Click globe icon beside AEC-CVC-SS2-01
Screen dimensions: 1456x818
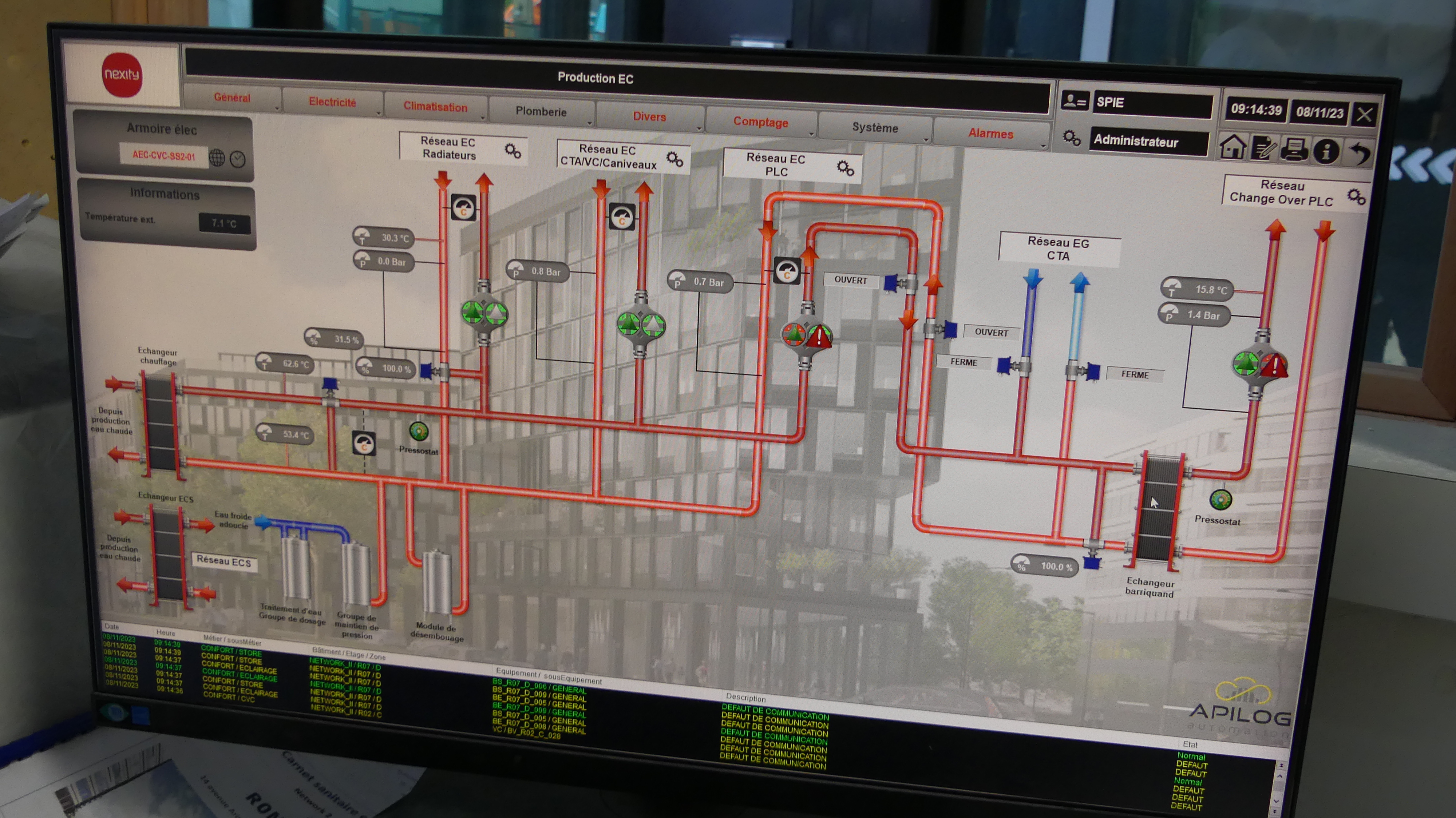pos(217,158)
